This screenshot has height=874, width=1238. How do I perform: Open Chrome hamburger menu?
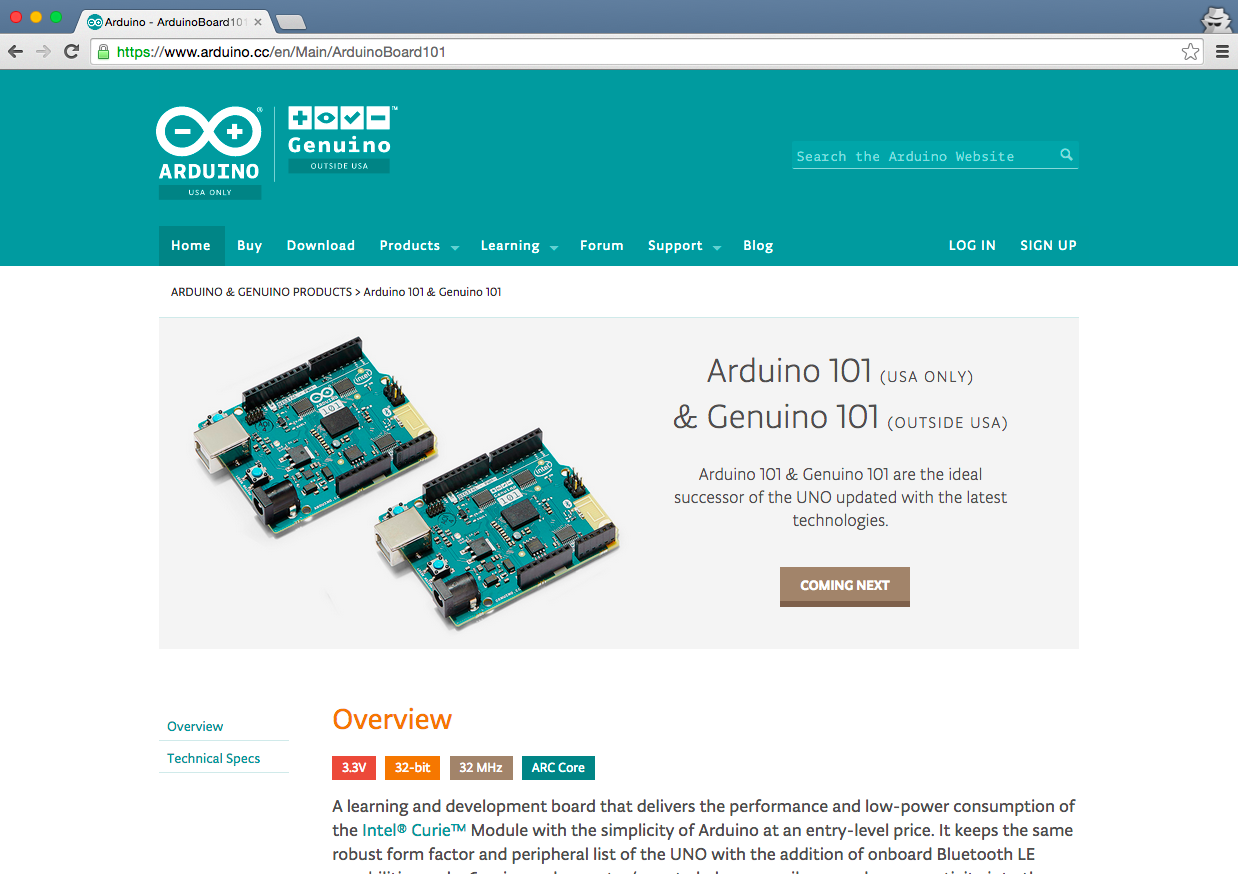pyautogui.click(x=1222, y=52)
